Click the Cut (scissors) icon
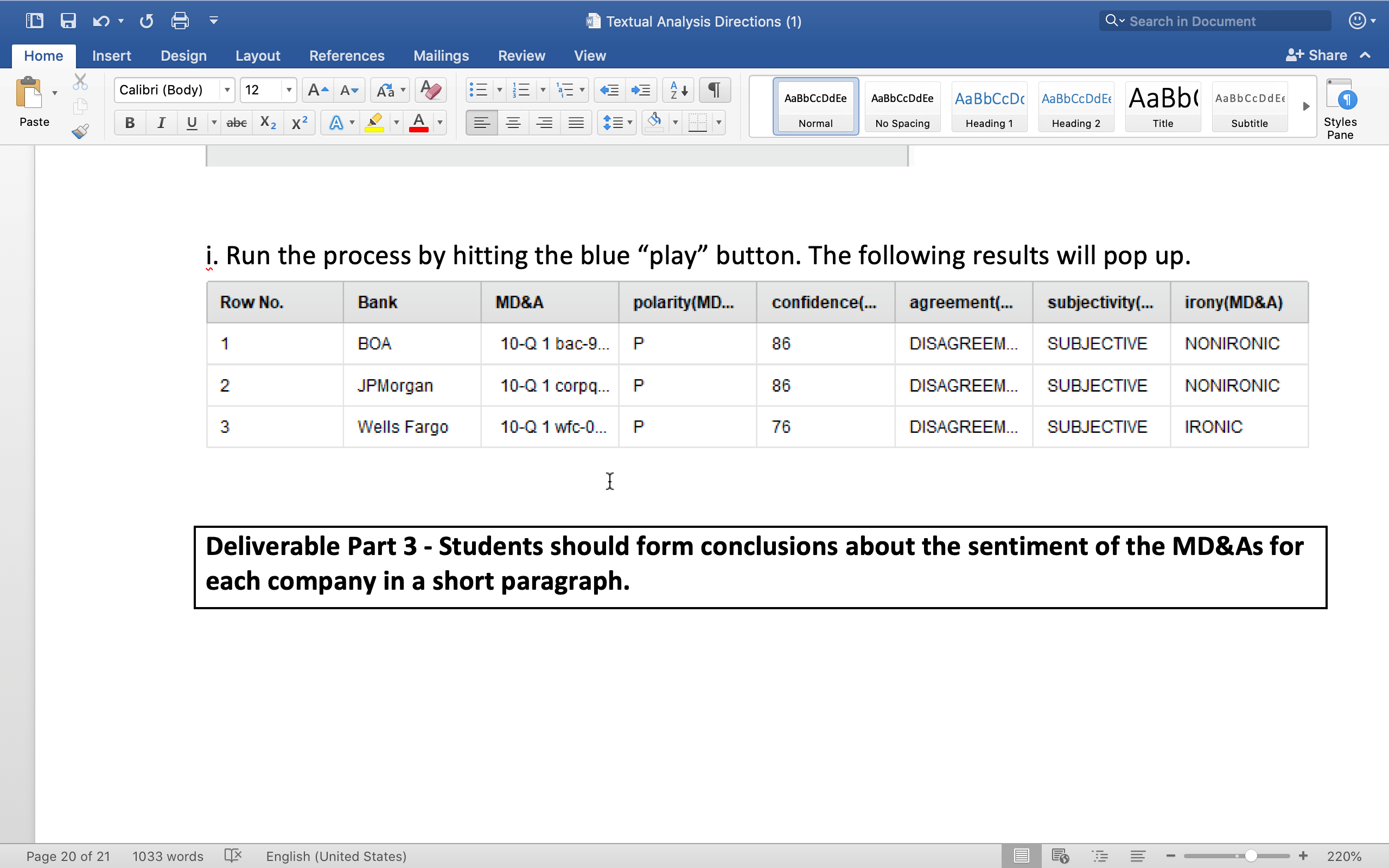This screenshot has height=868, width=1389. point(80,81)
